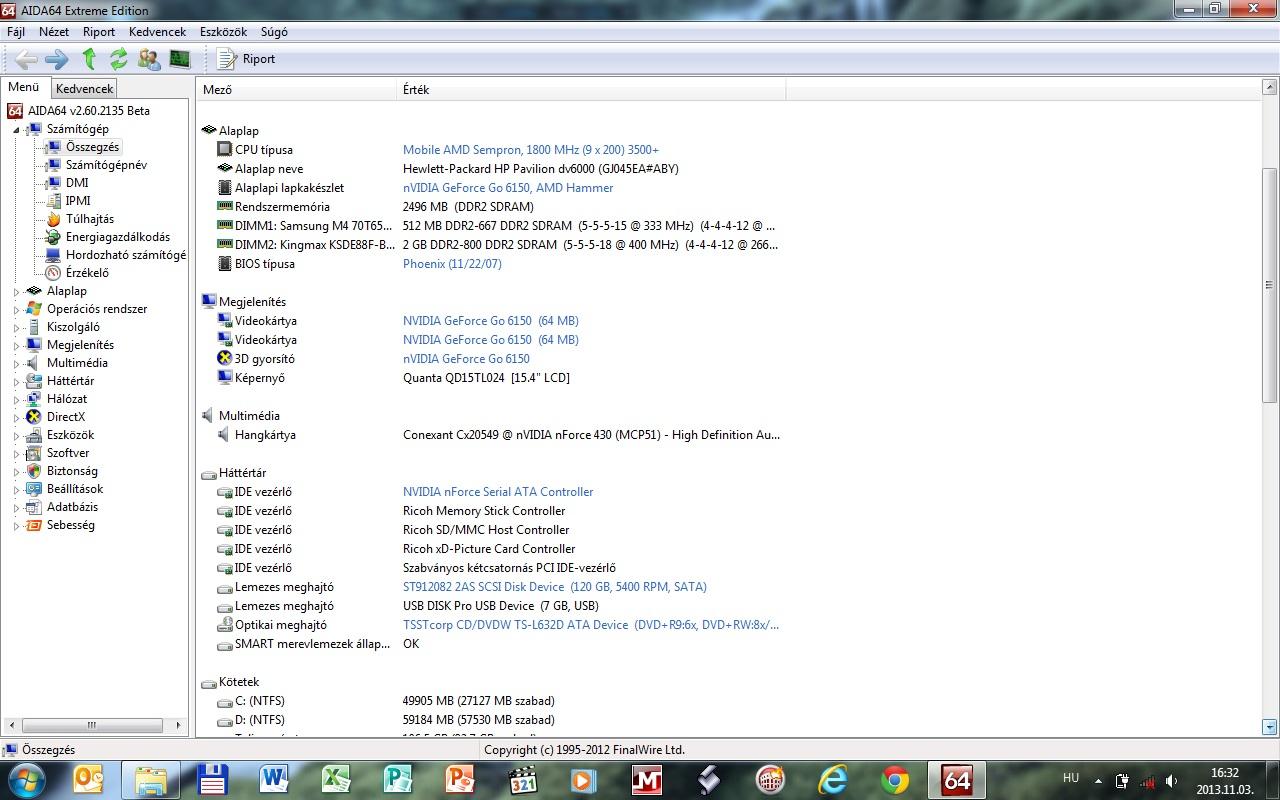This screenshot has width=1280, height=800.
Task: Select Összegzés in the tree
Action: 92,147
